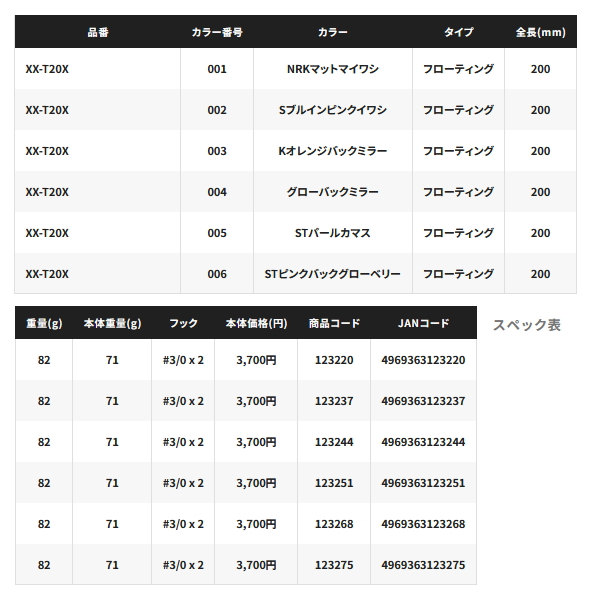The image size is (600, 600).
Task: Click the 重量(g) column header
Action: click(44, 323)
